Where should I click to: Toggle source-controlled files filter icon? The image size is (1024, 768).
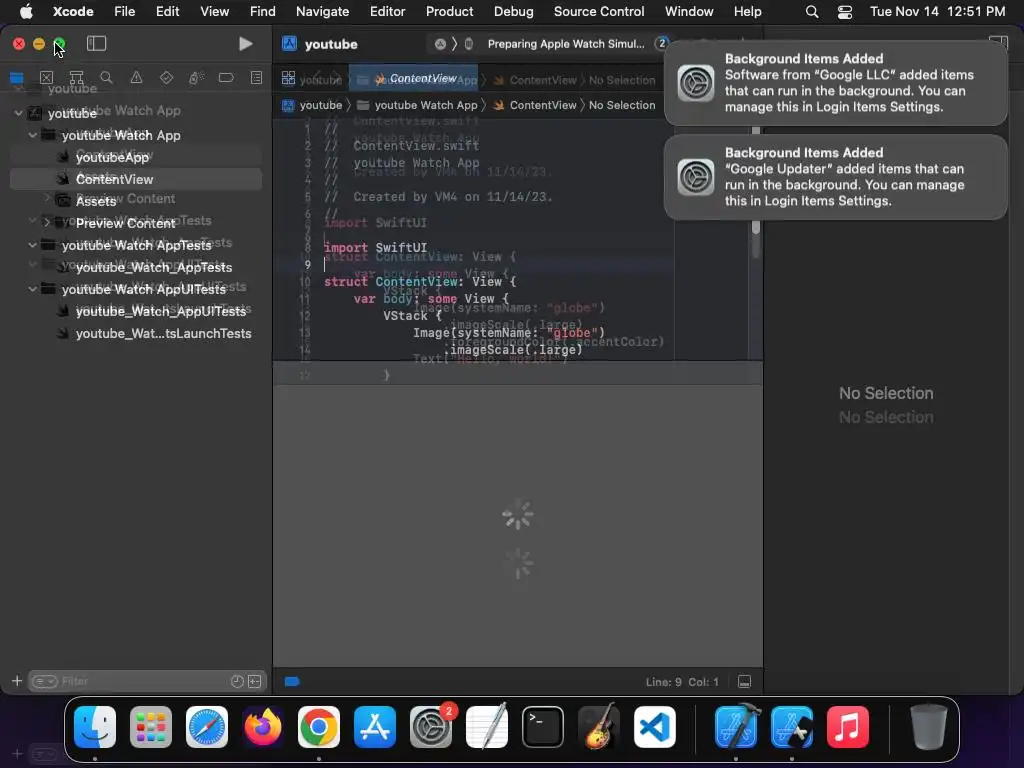255,681
